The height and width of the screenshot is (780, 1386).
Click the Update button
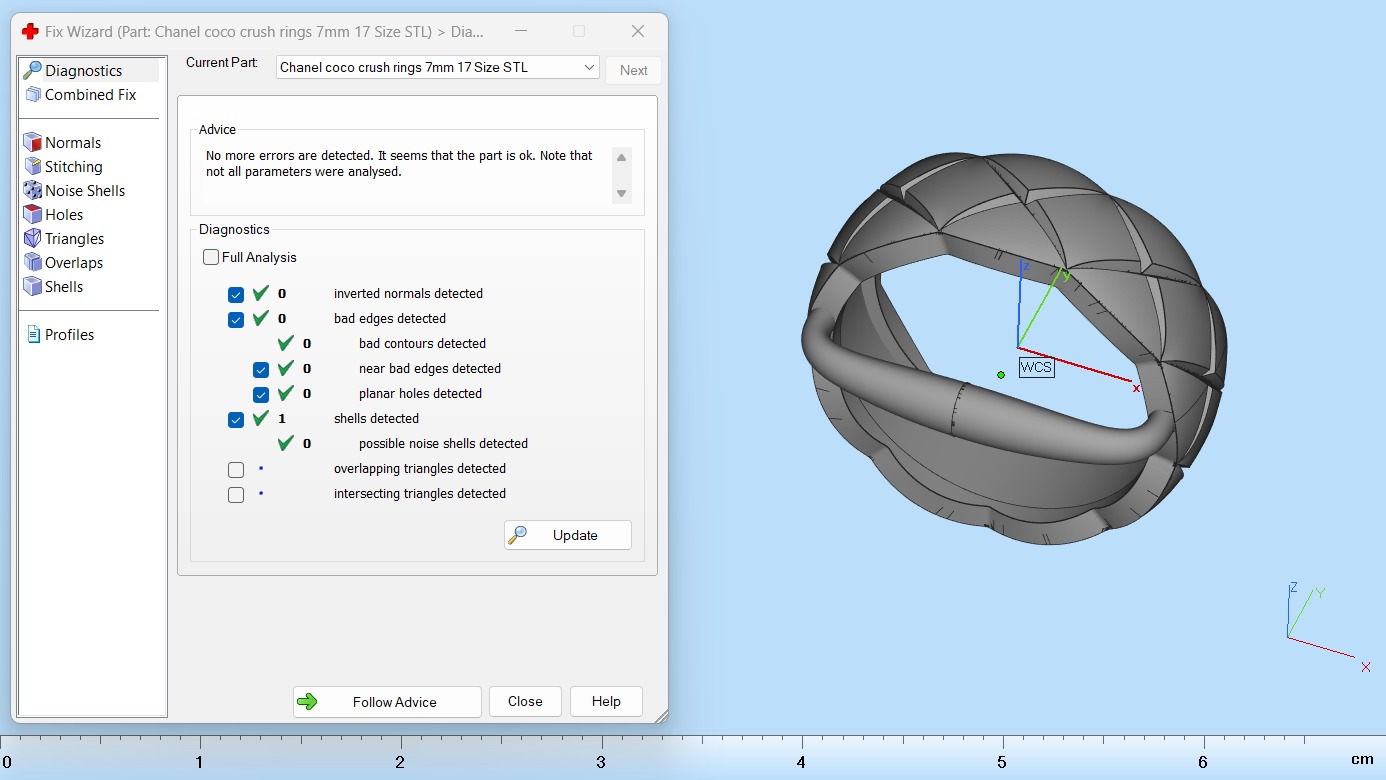(568, 535)
